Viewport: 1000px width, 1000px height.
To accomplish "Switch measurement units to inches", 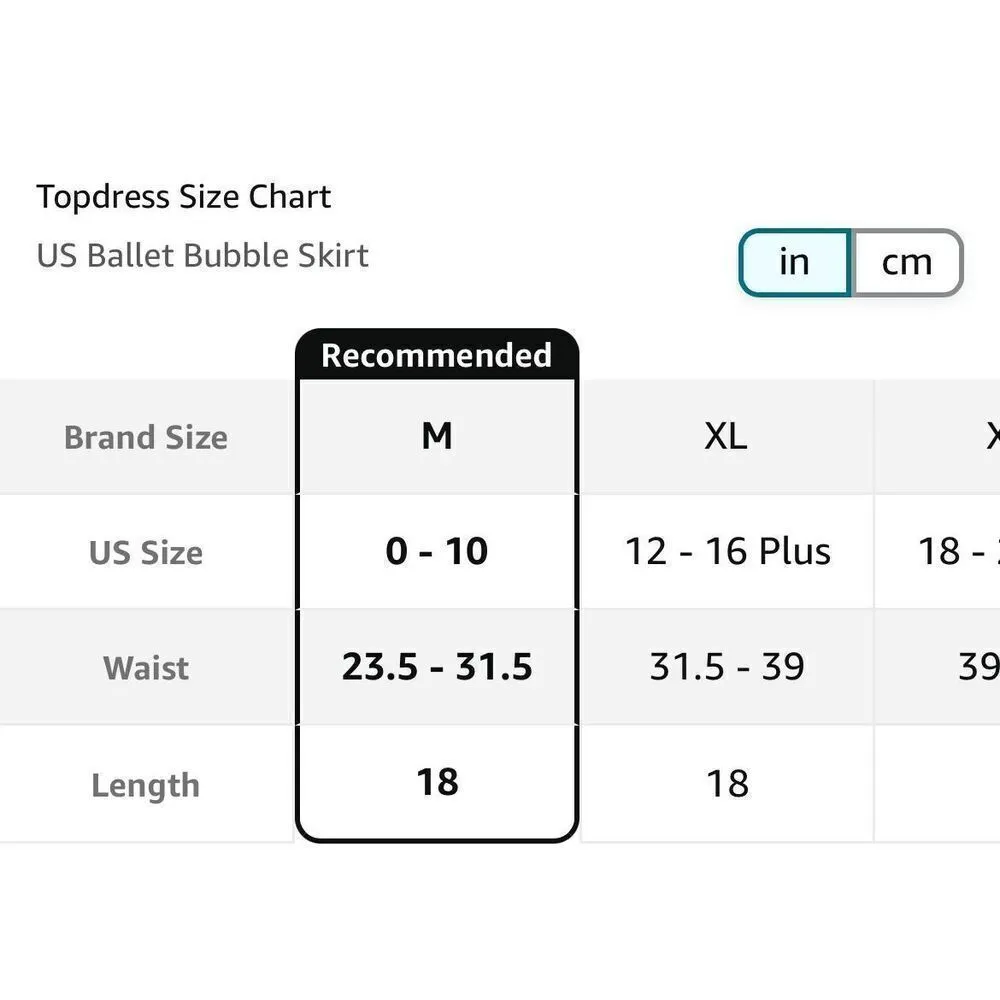I will [794, 263].
